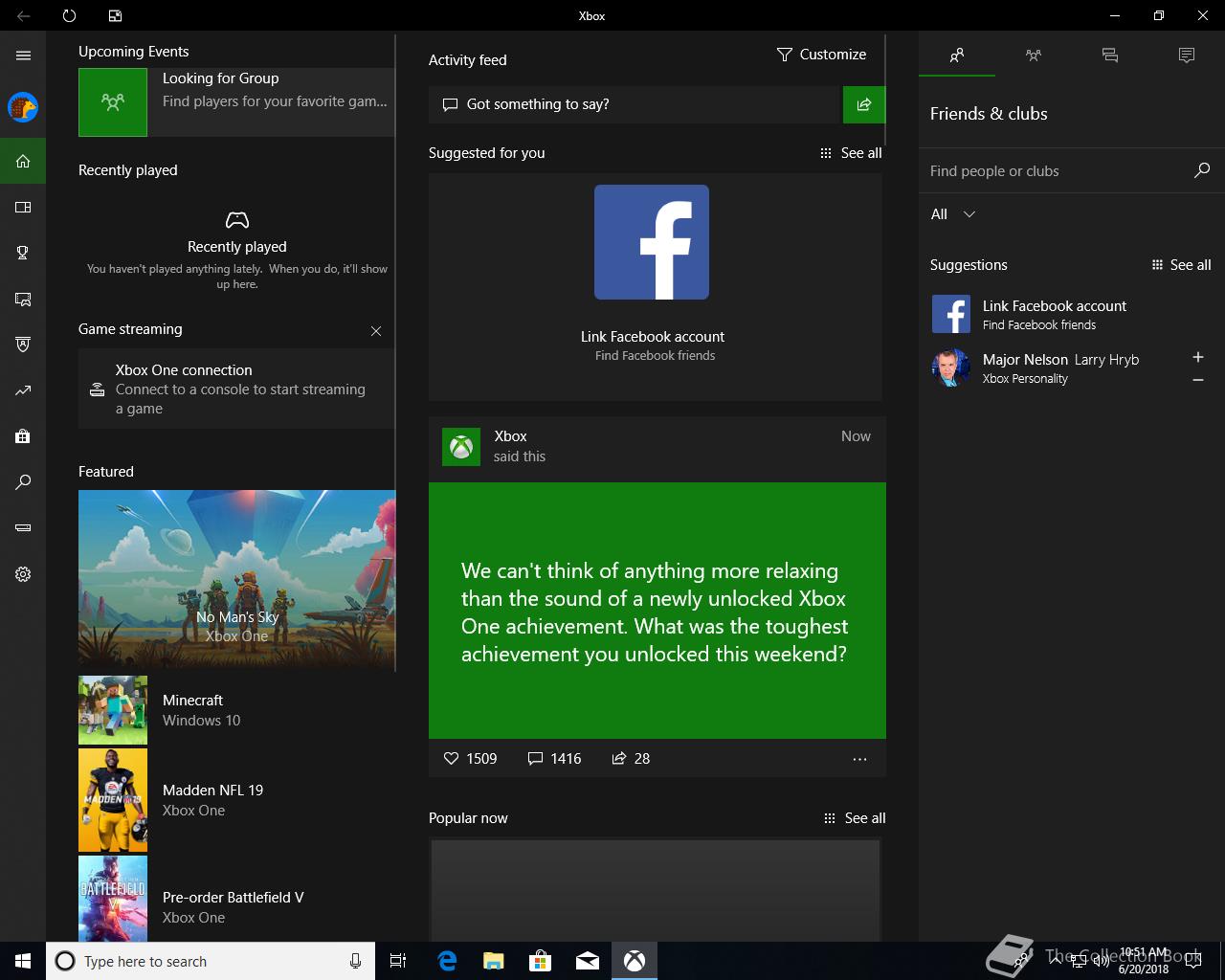
Task: Click the Xbox logo avatar on the post
Action: [x=461, y=447]
